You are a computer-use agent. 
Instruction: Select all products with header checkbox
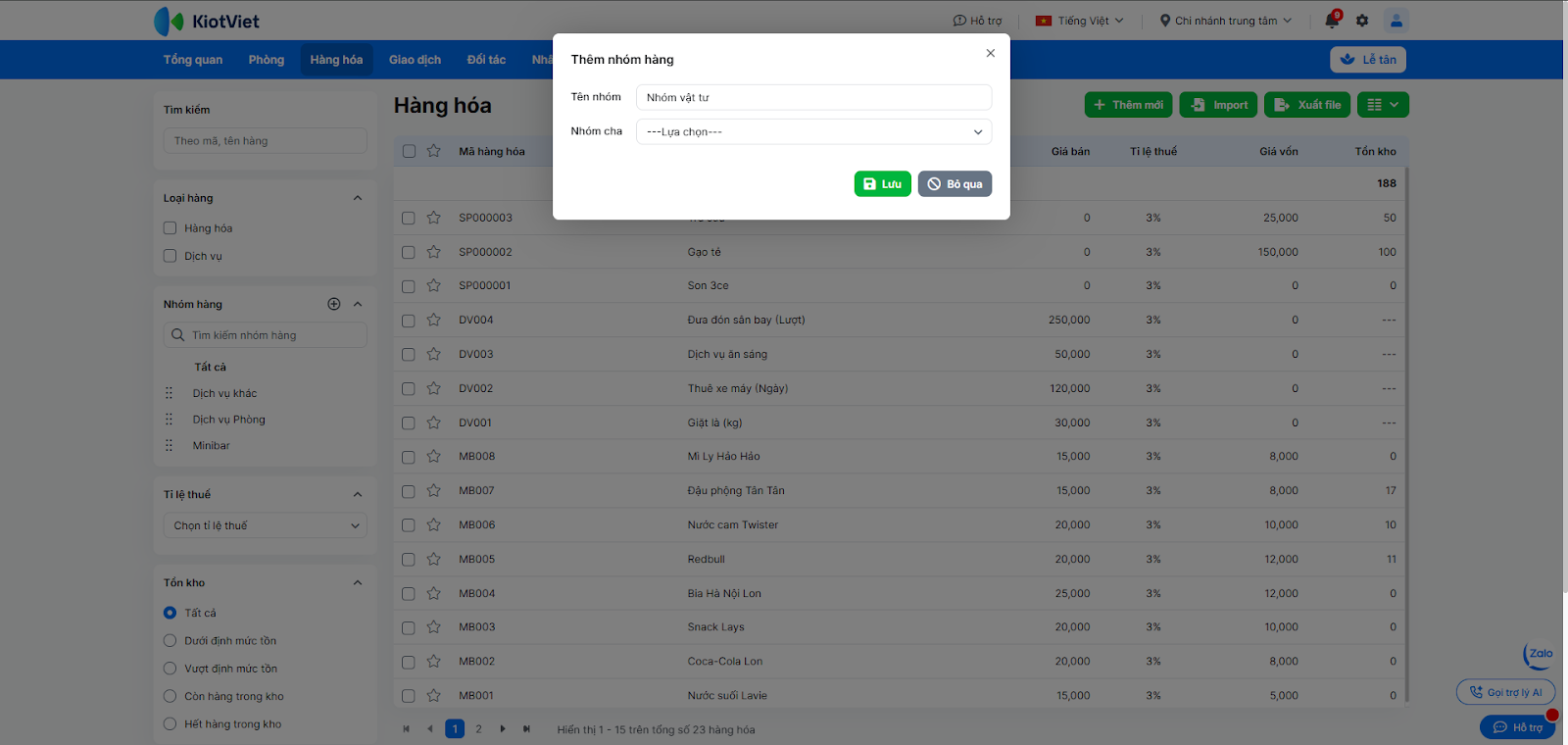pyautogui.click(x=409, y=151)
